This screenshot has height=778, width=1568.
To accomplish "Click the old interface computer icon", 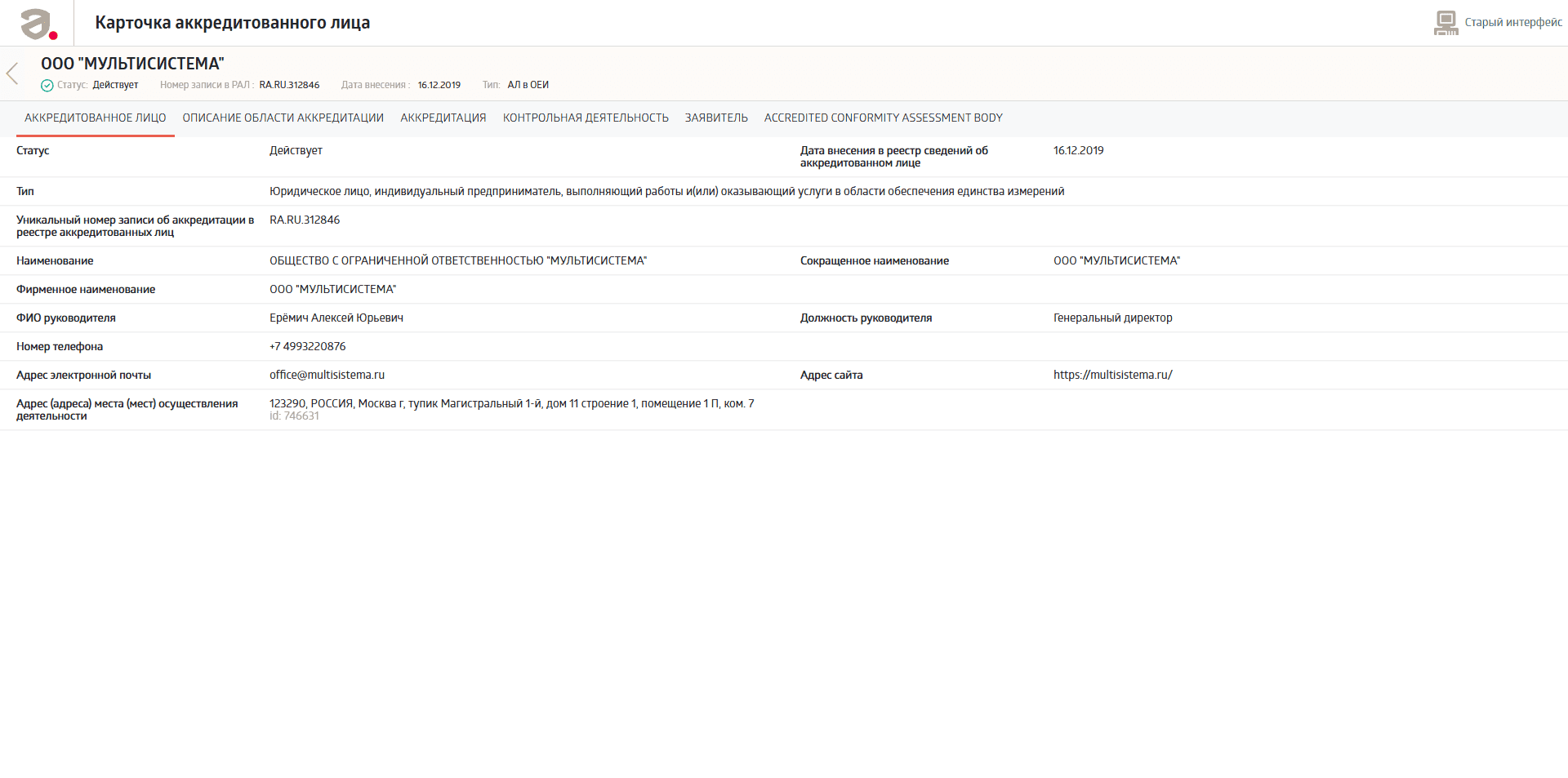I will [x=1445, y=23].
